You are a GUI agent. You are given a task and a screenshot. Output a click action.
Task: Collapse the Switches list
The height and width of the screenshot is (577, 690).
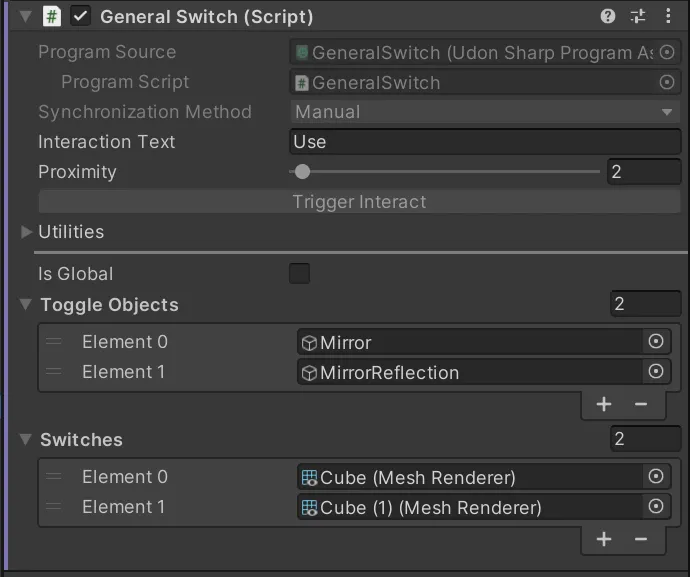click(x=26, y=439)
